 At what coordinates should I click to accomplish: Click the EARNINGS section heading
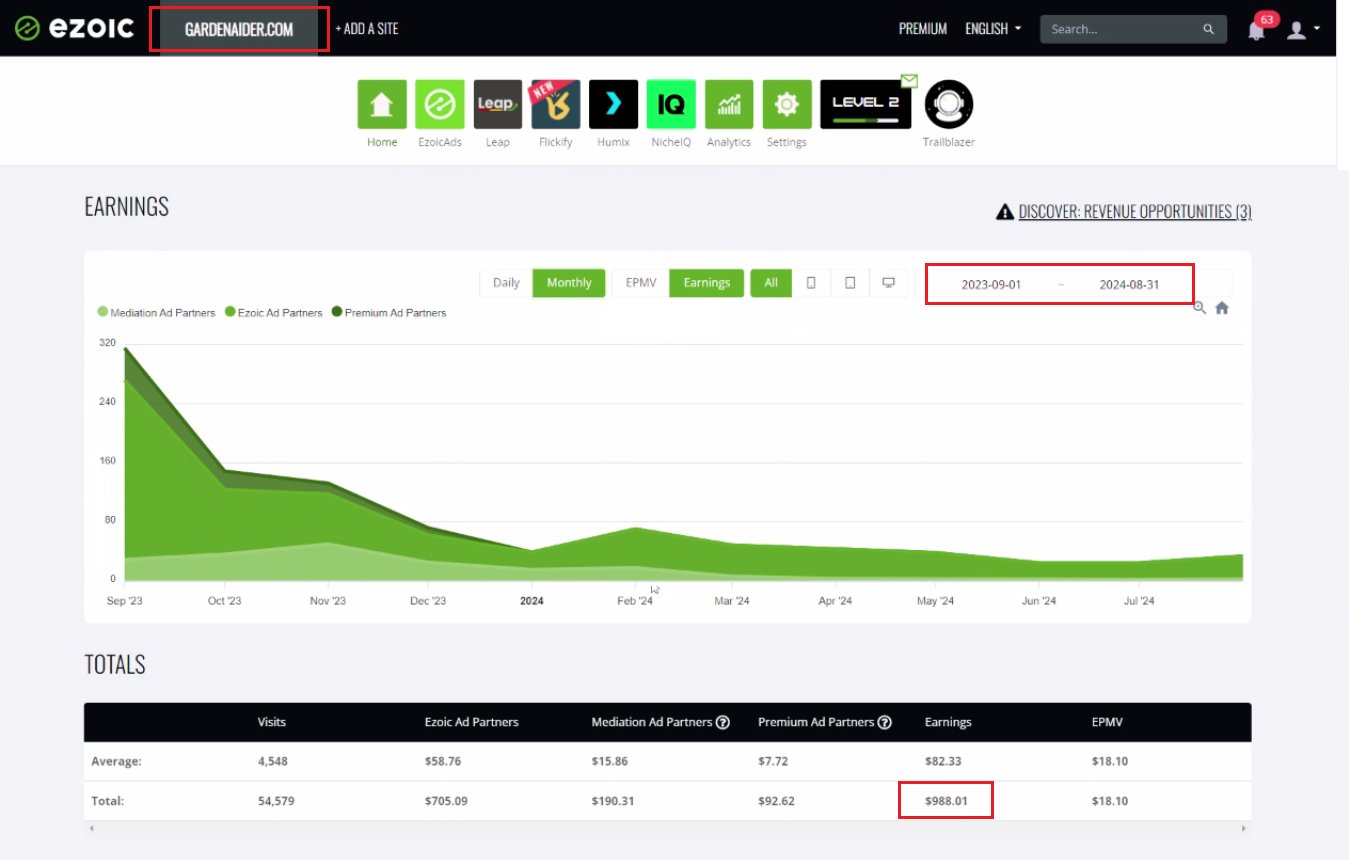coord(127,207)
